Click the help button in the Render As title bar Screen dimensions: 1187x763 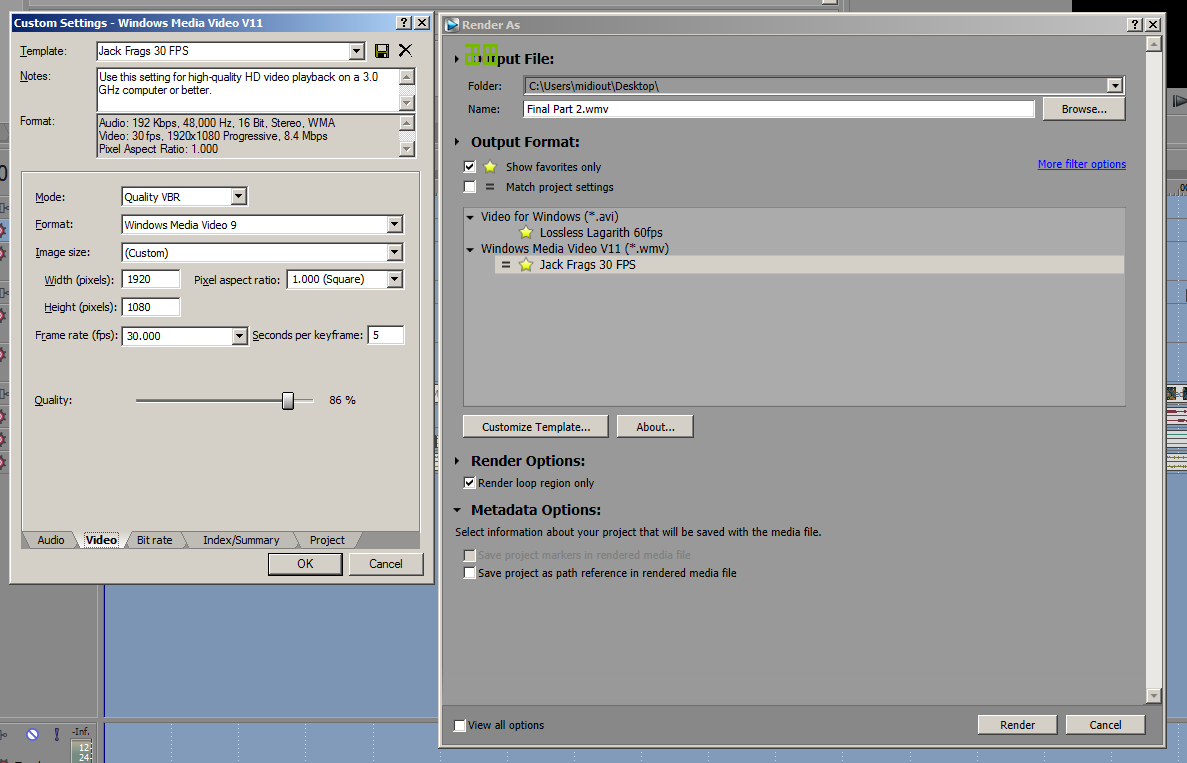(1135, 24)
